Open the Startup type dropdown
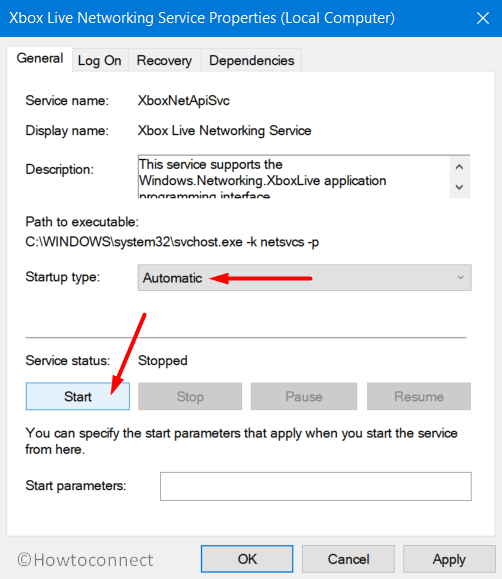502x579 pixels. tap(304, 278)
